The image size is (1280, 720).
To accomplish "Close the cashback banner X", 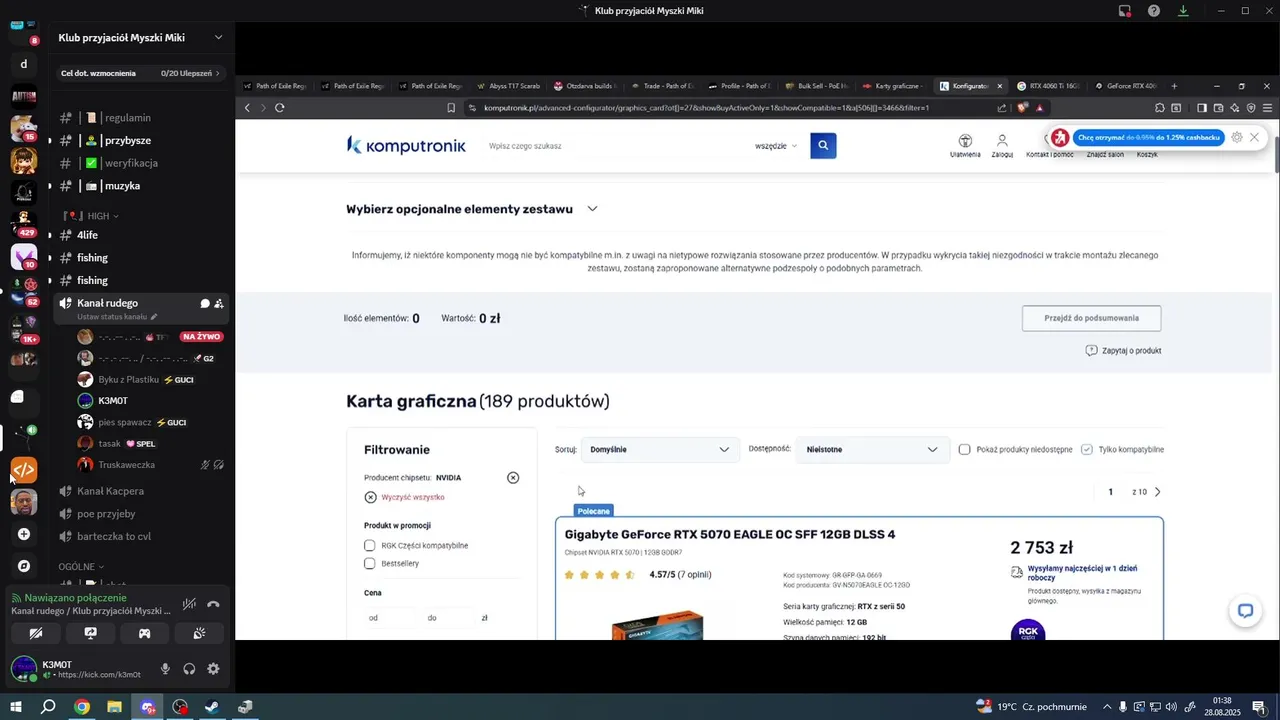I will [1254, 137].
